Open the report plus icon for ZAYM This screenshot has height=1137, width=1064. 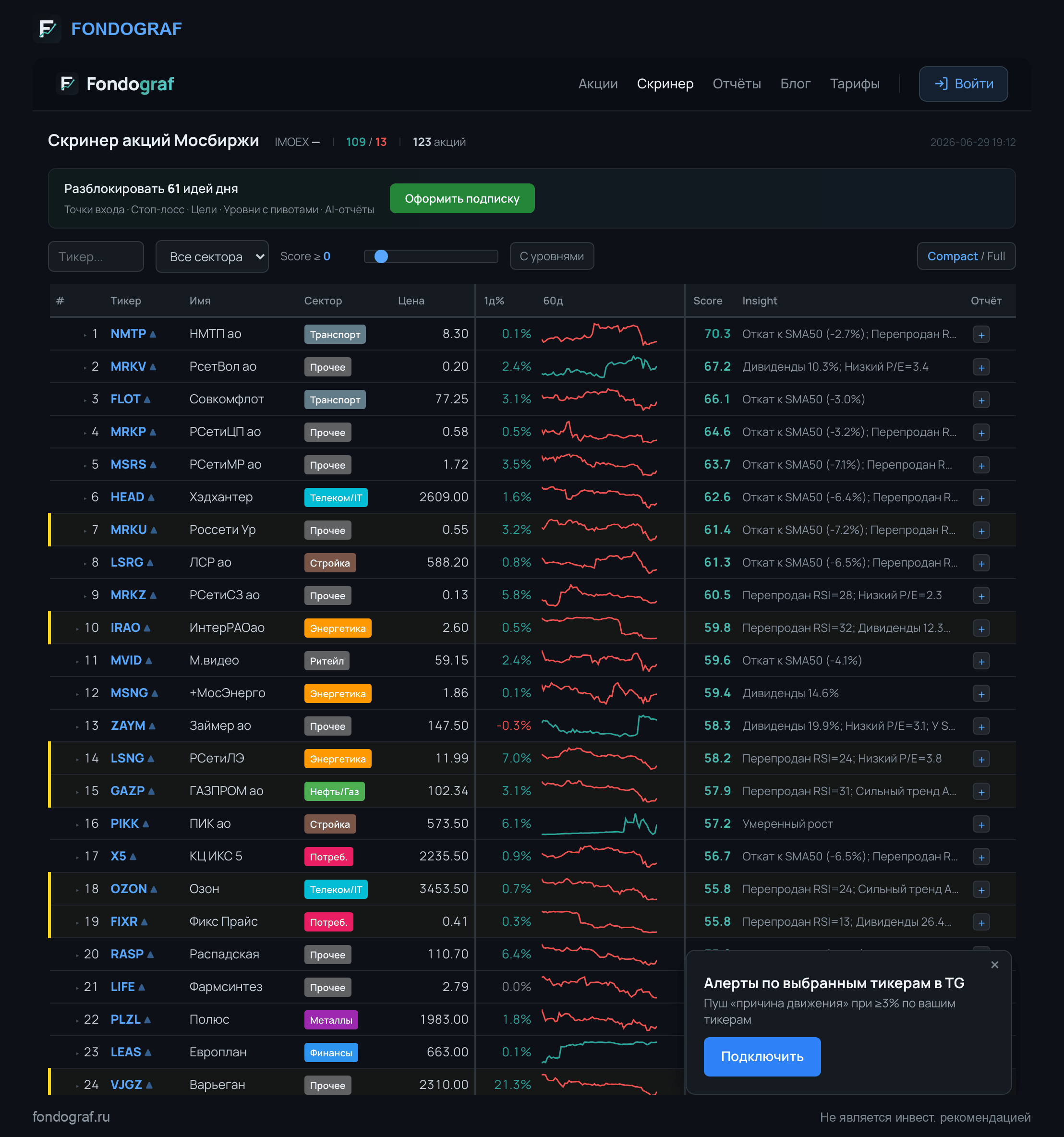coord(981,726)
